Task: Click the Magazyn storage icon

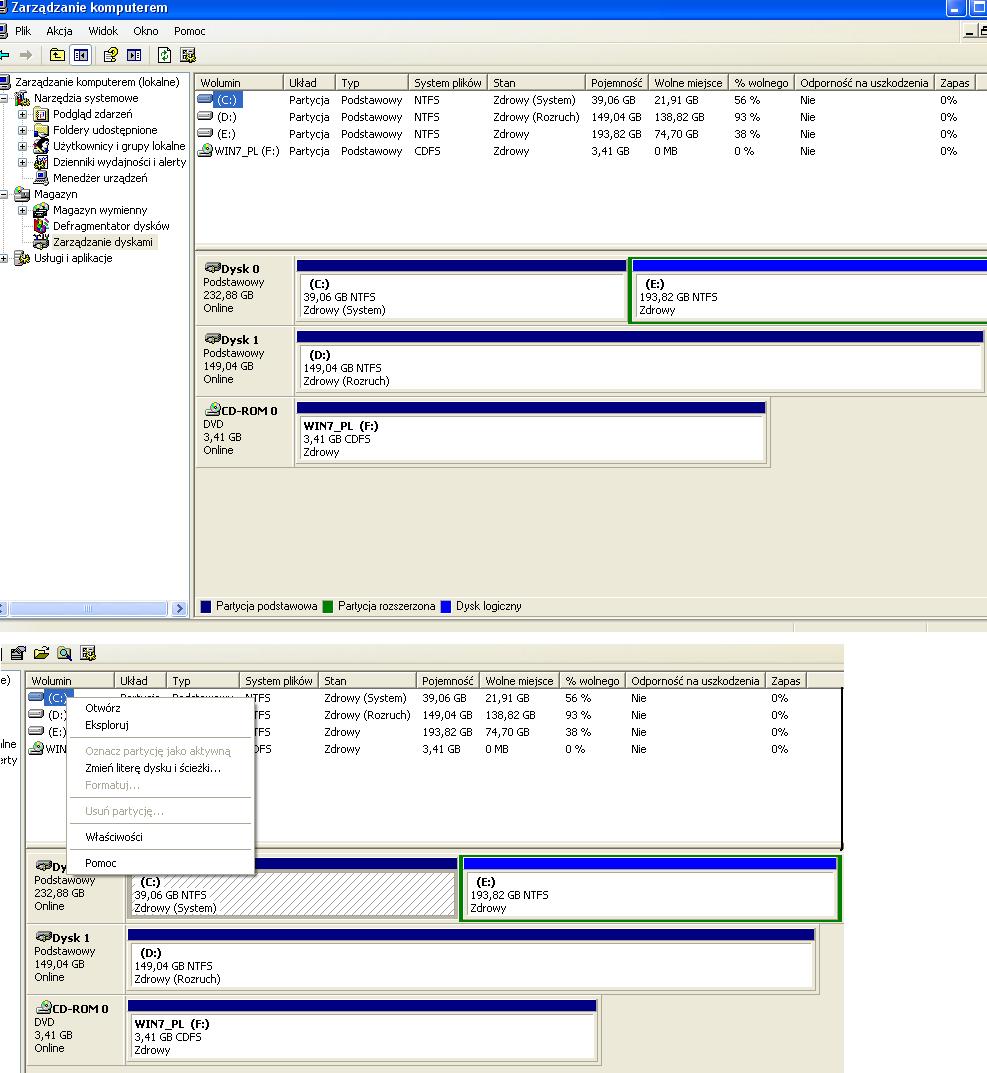Action: 22,194
